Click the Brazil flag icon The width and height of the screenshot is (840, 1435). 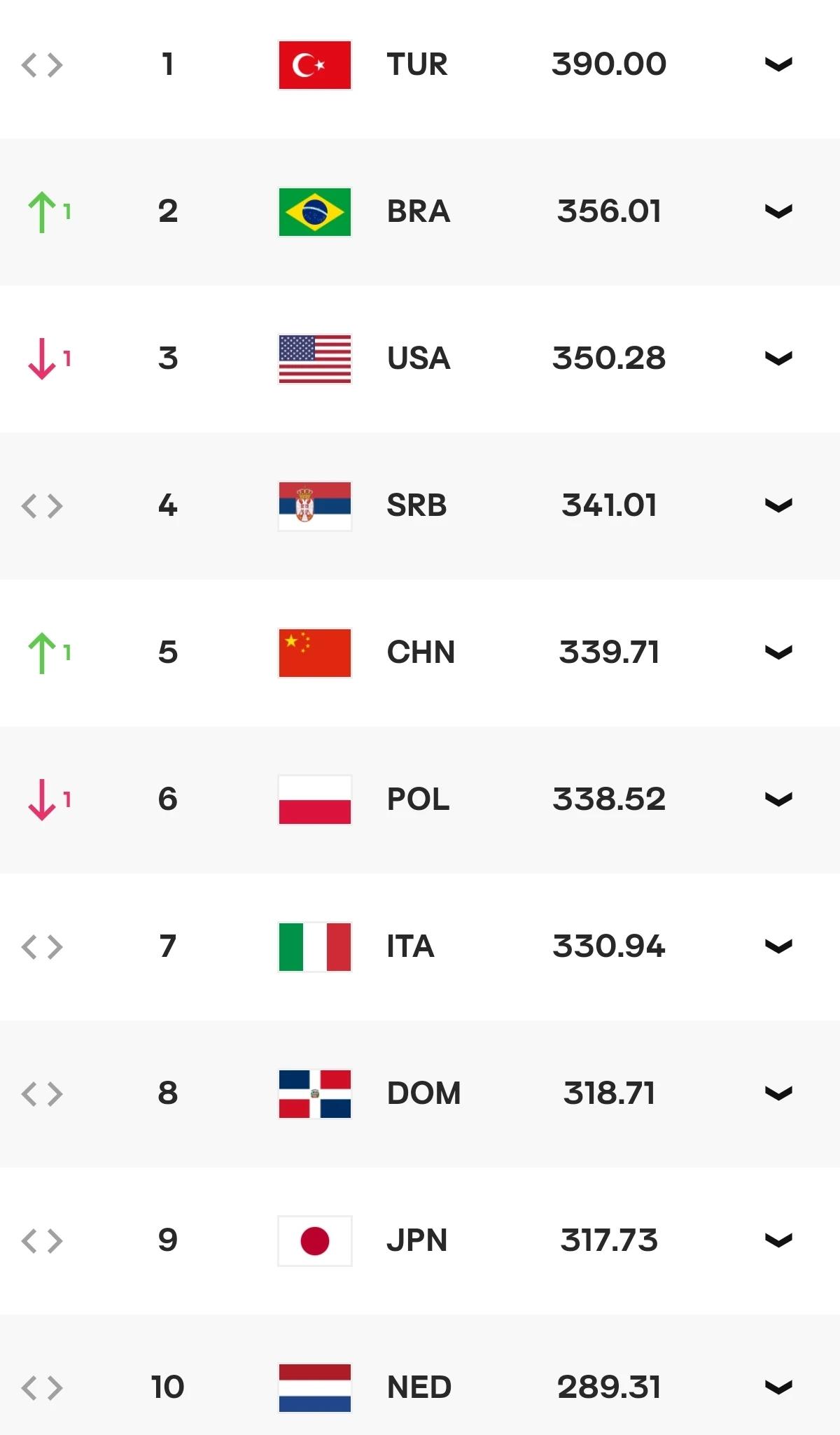click(314, 212)
